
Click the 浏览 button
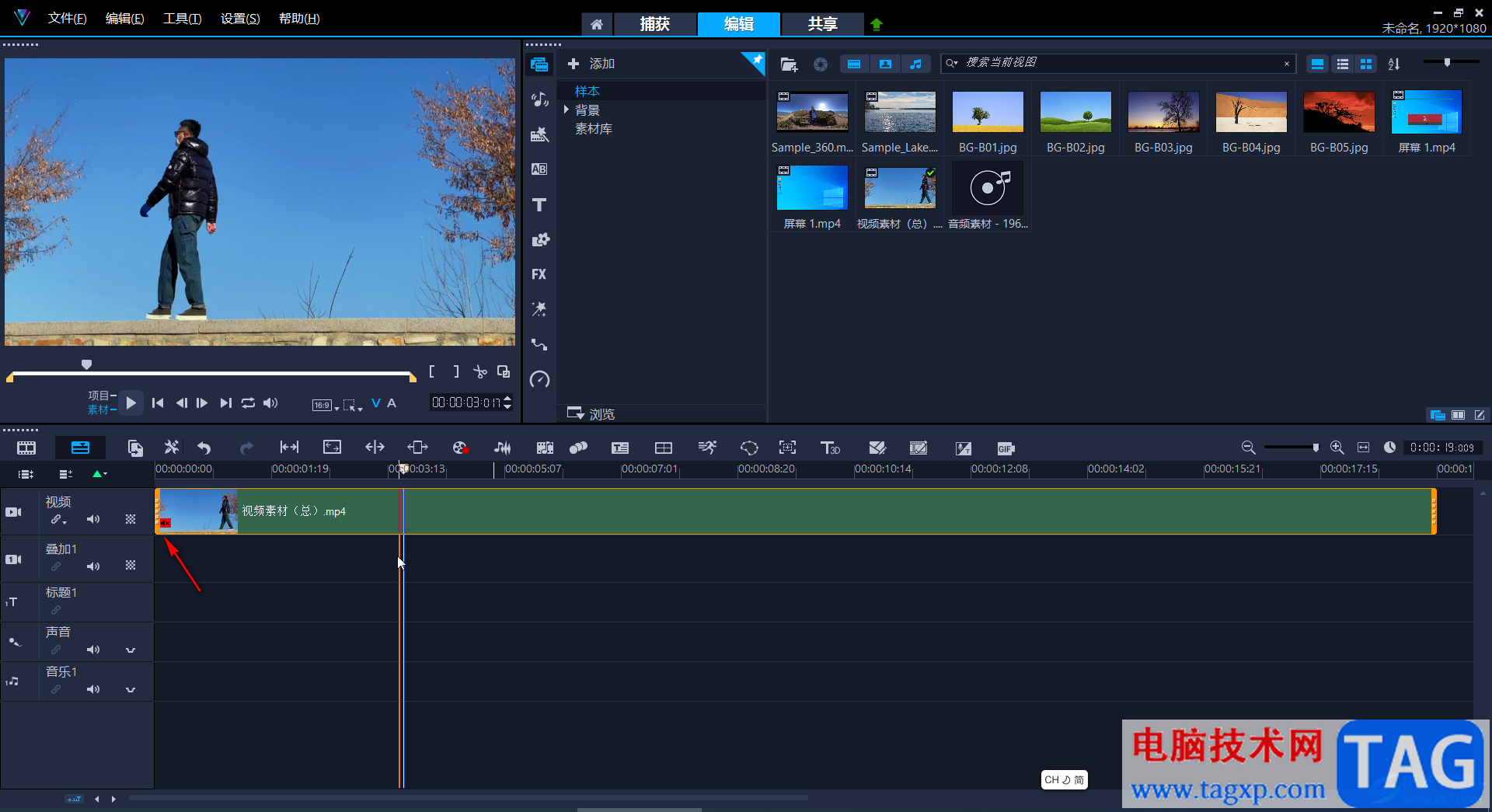click(591, 413)
